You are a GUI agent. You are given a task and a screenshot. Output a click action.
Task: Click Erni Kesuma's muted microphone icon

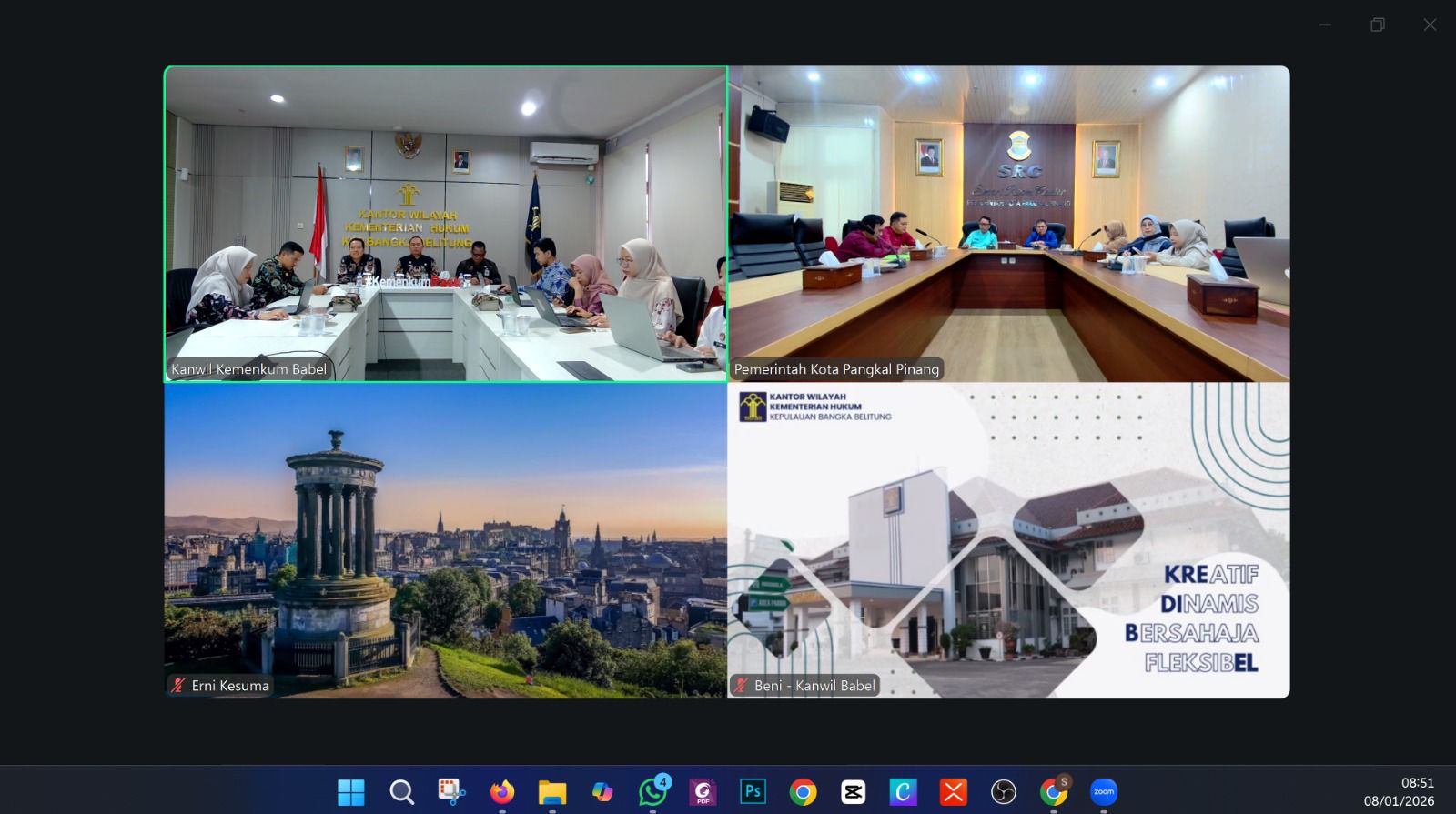[x=179, y=686]
